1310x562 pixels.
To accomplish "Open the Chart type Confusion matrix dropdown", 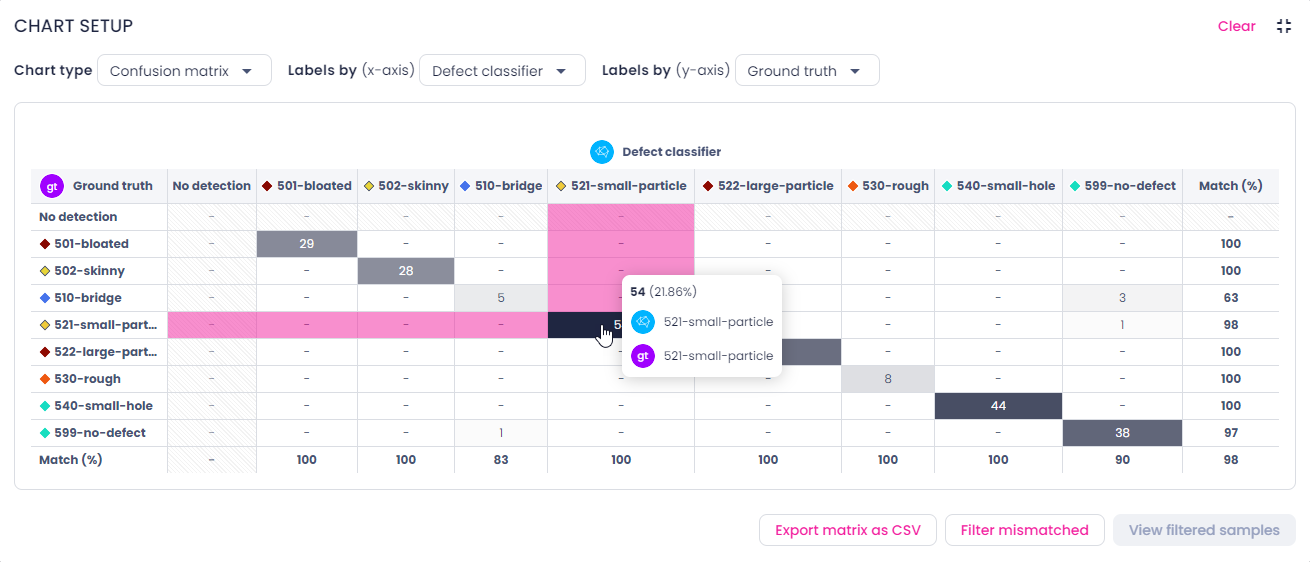I will tap(184, 70).
